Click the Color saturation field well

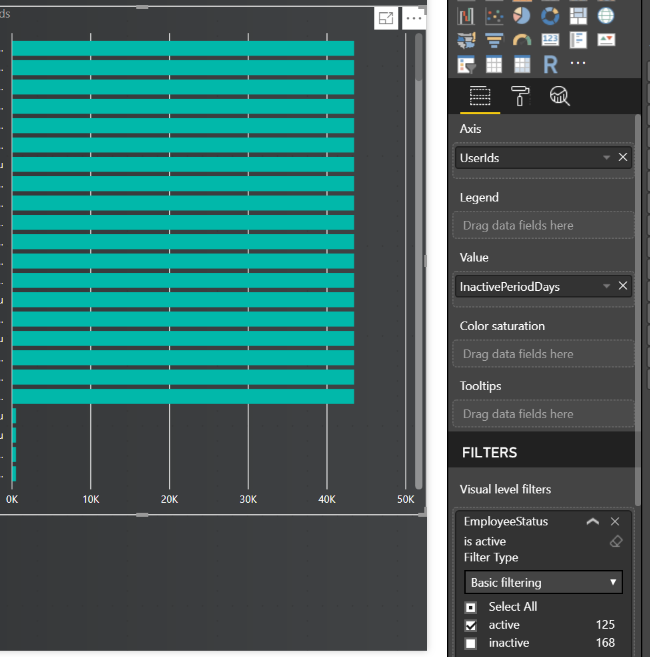[x=544, y=354]
